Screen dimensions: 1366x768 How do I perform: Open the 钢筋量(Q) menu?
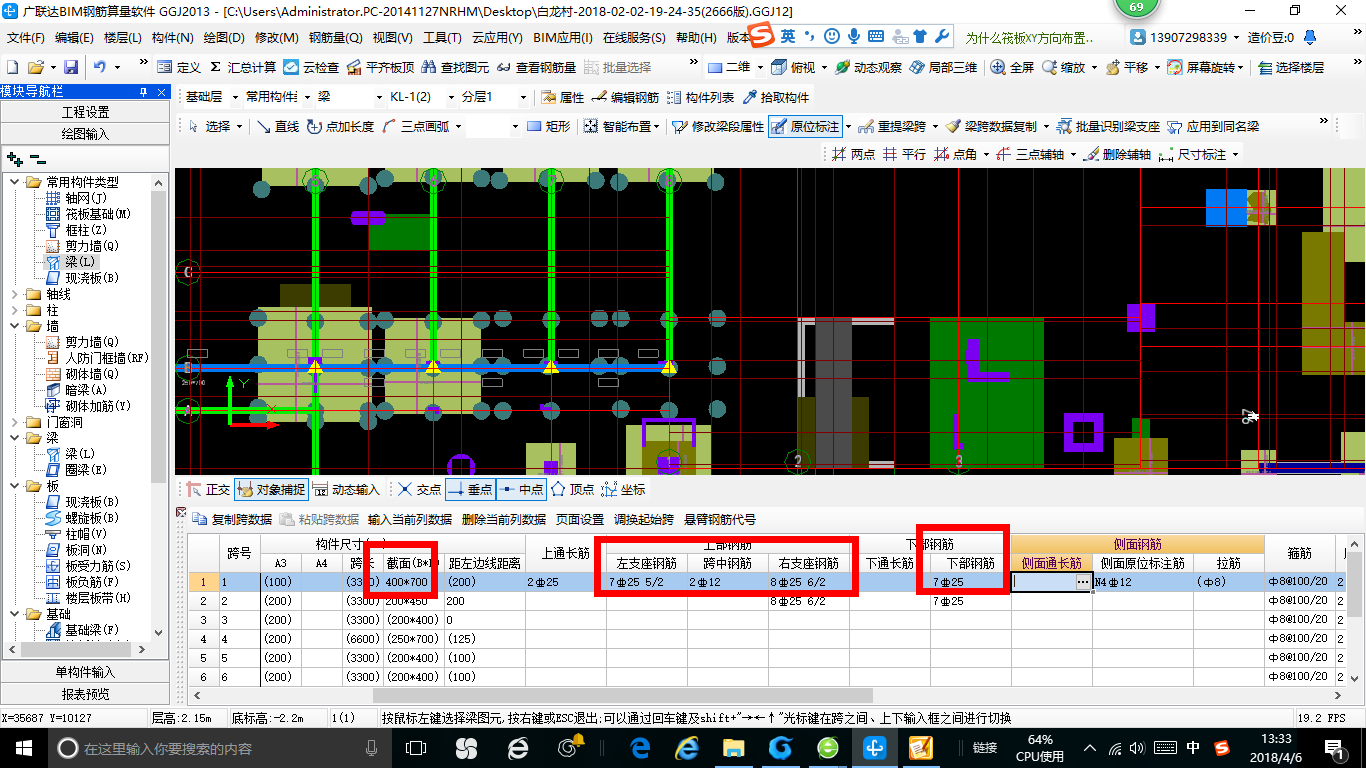click(335, 37)
